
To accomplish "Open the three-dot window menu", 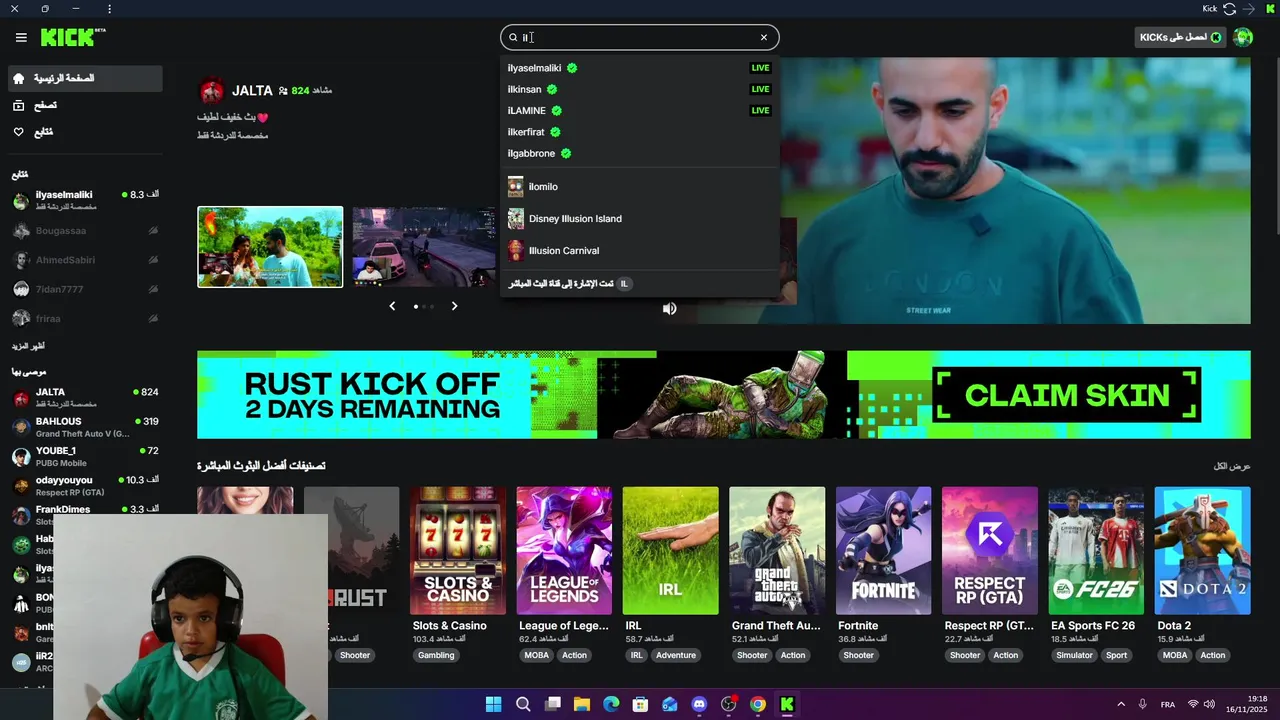I will [109, 9].
